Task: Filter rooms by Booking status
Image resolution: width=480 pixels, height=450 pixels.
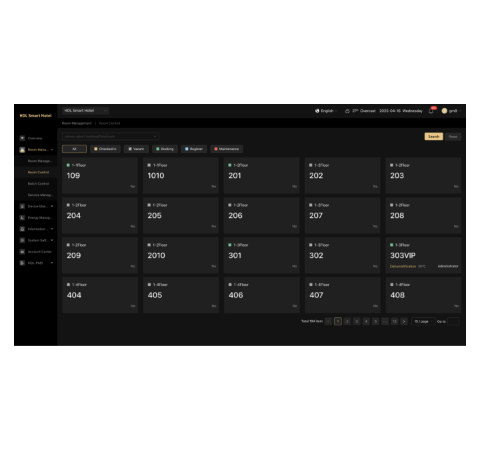Action: coord(165,149)
